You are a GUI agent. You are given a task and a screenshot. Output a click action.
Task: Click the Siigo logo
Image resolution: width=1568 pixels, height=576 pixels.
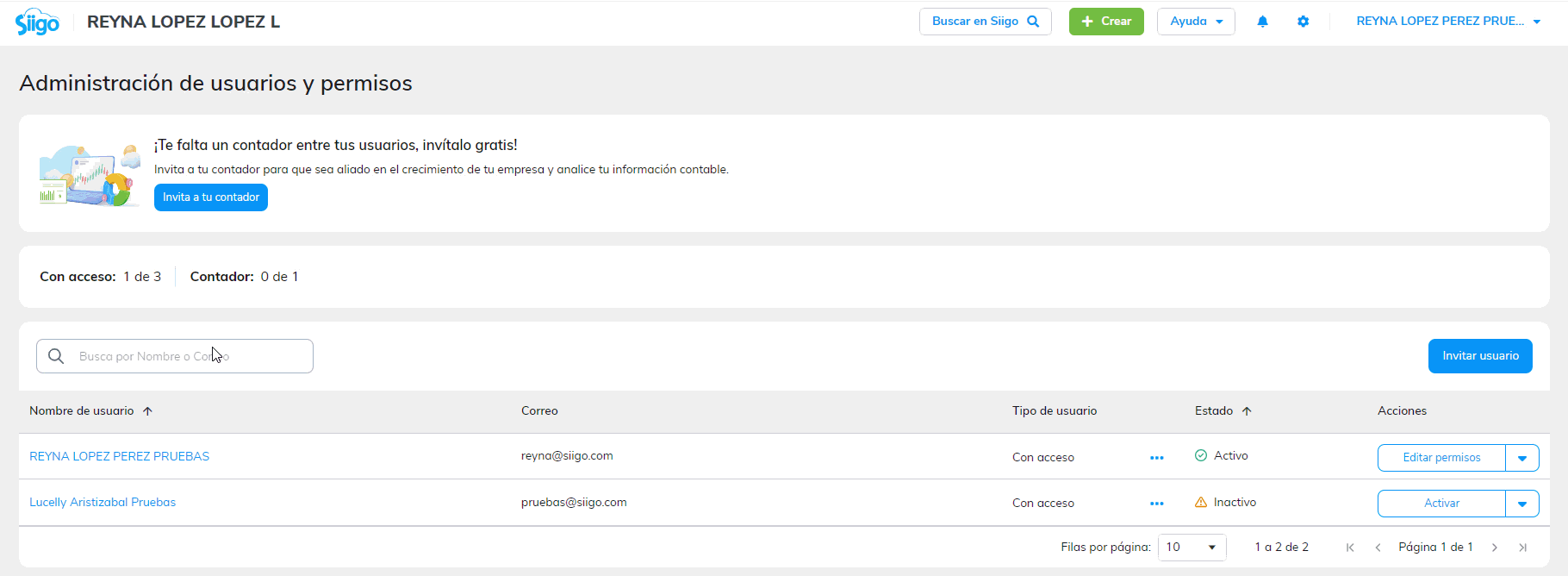tap(37, 22)
